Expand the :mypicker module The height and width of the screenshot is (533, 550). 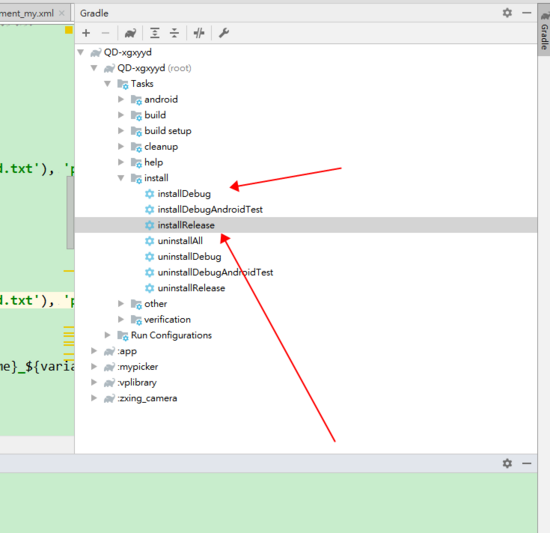[x=94, y=366]
